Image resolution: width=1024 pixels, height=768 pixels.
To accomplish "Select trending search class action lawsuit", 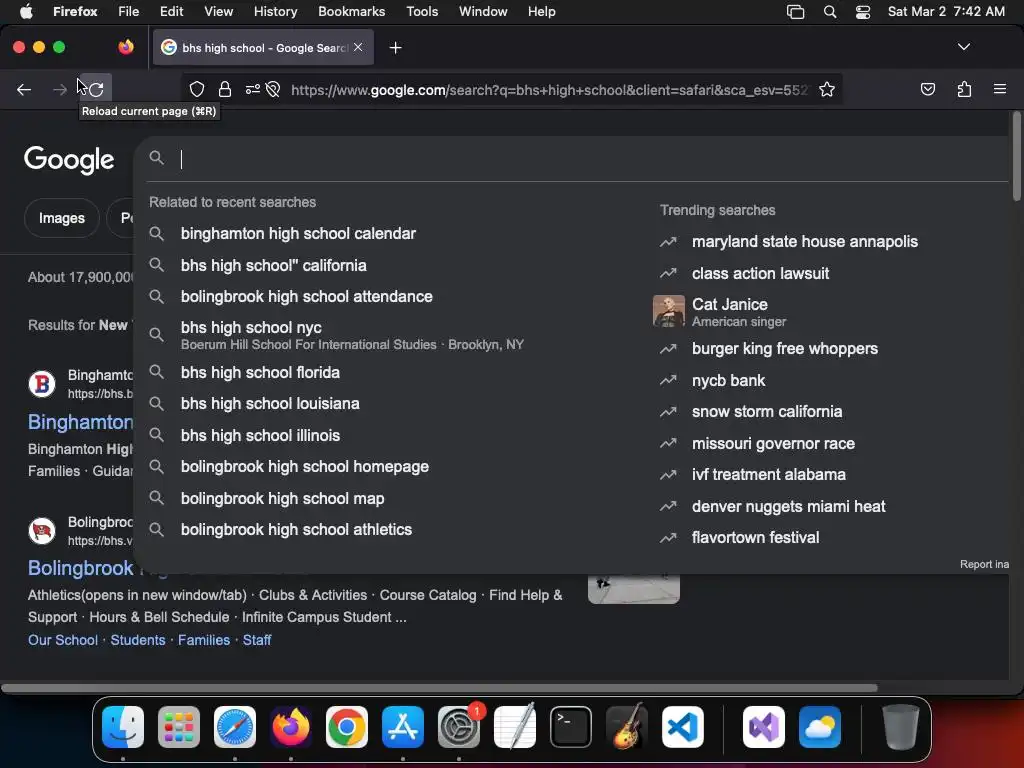I will click(760, 273).
